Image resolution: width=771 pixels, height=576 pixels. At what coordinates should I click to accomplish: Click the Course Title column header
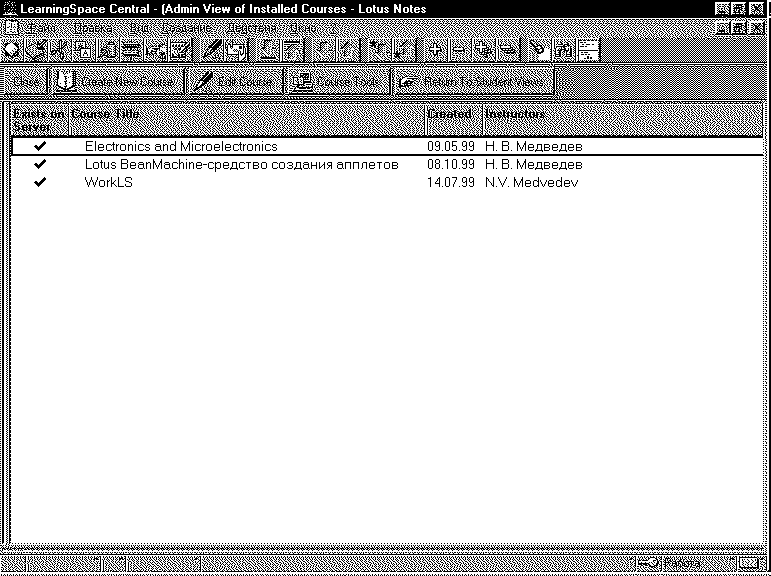[x=247, y=120]
